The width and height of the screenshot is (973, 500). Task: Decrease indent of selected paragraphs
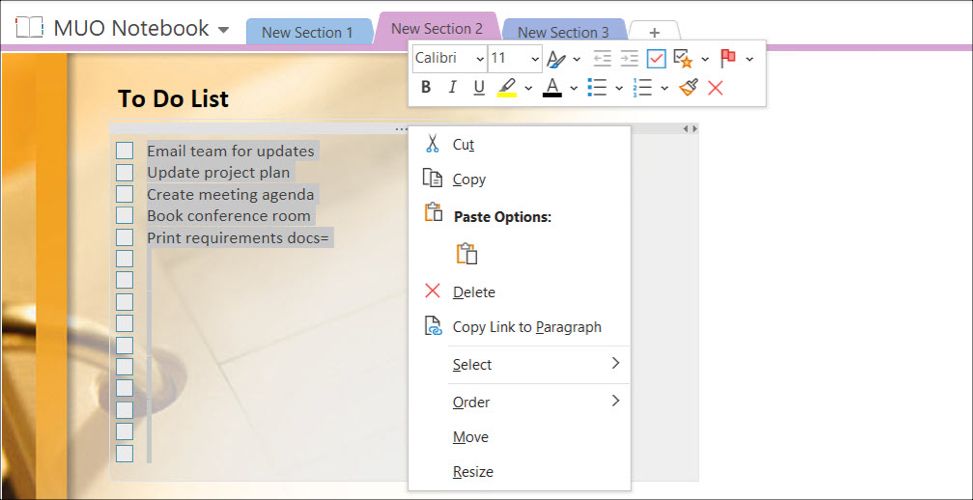click(602, 58)
